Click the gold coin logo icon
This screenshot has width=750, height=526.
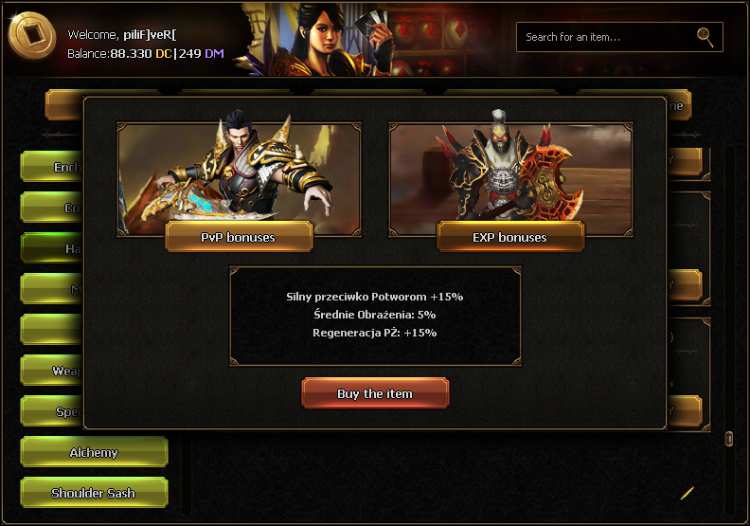33,35
